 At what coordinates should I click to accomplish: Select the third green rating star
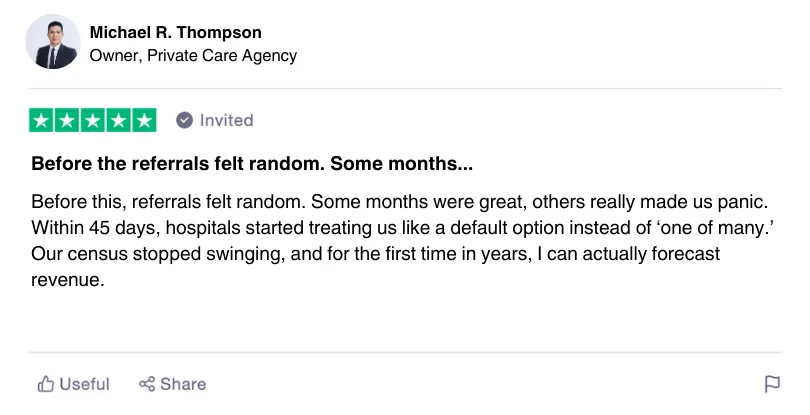pyautogui.click(x=93, y=120)
